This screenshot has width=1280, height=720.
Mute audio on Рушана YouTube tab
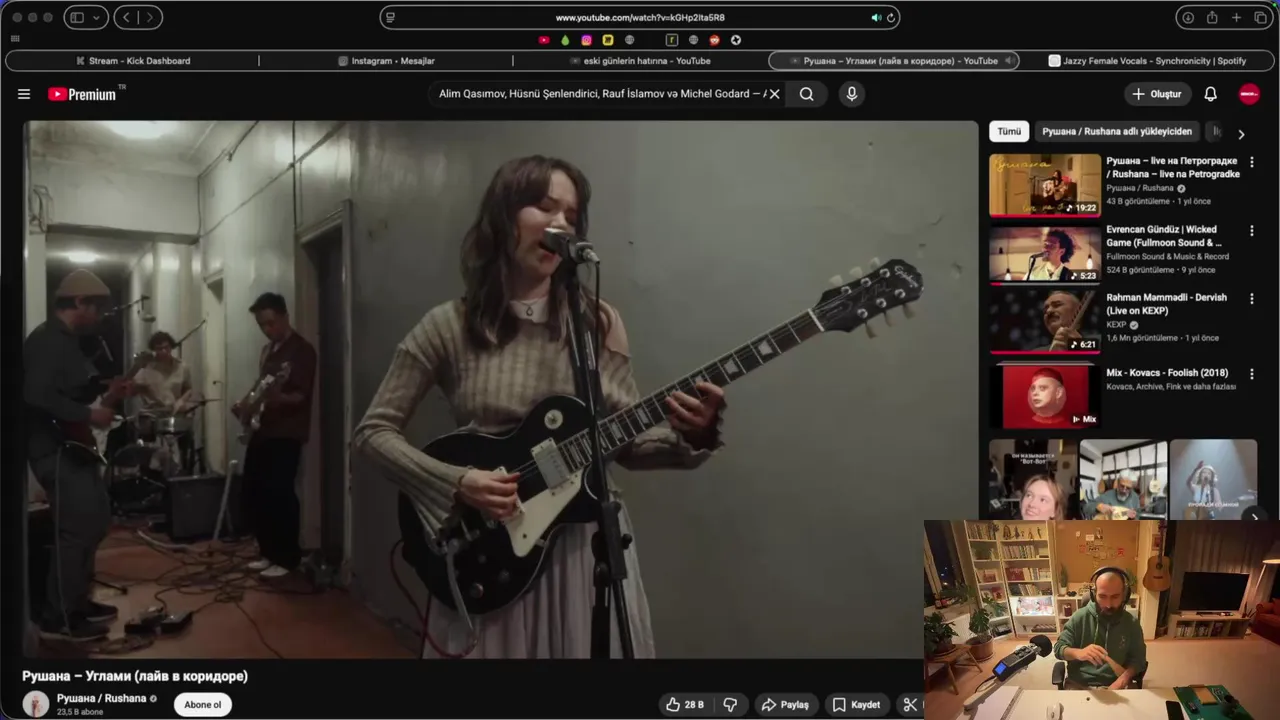pyautogui.click(x=1008, y=61)
